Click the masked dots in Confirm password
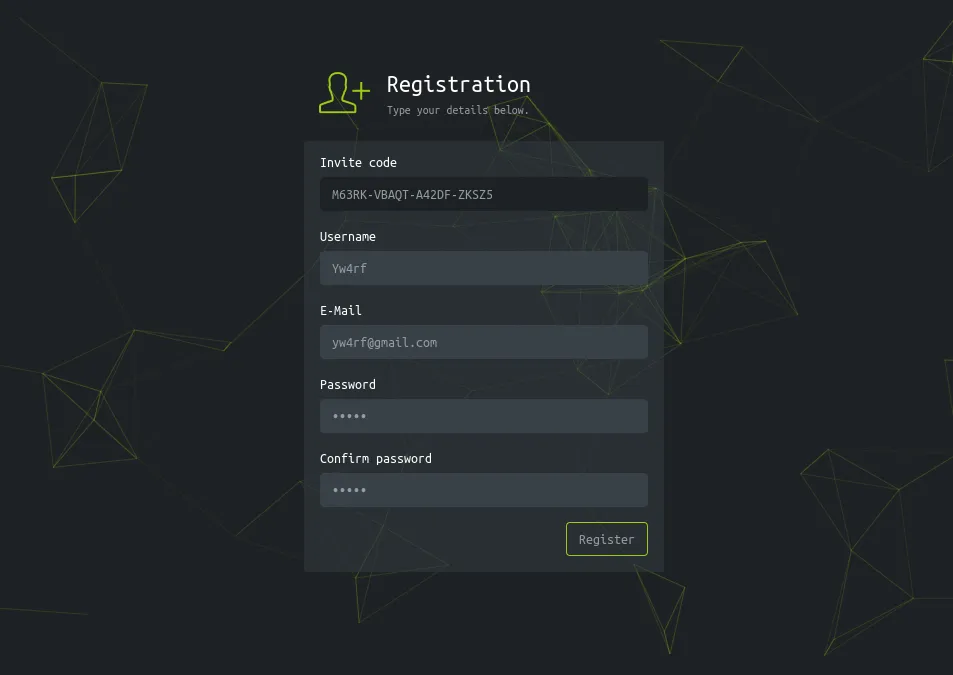 click(349, 491)
